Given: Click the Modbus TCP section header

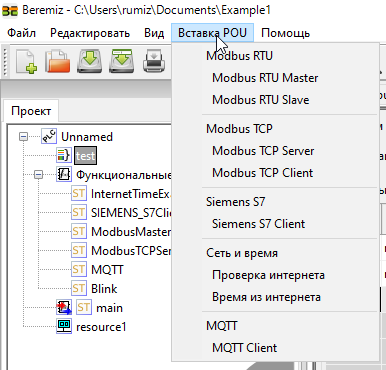Looking at the screenshot, I should tap(239, 129).
